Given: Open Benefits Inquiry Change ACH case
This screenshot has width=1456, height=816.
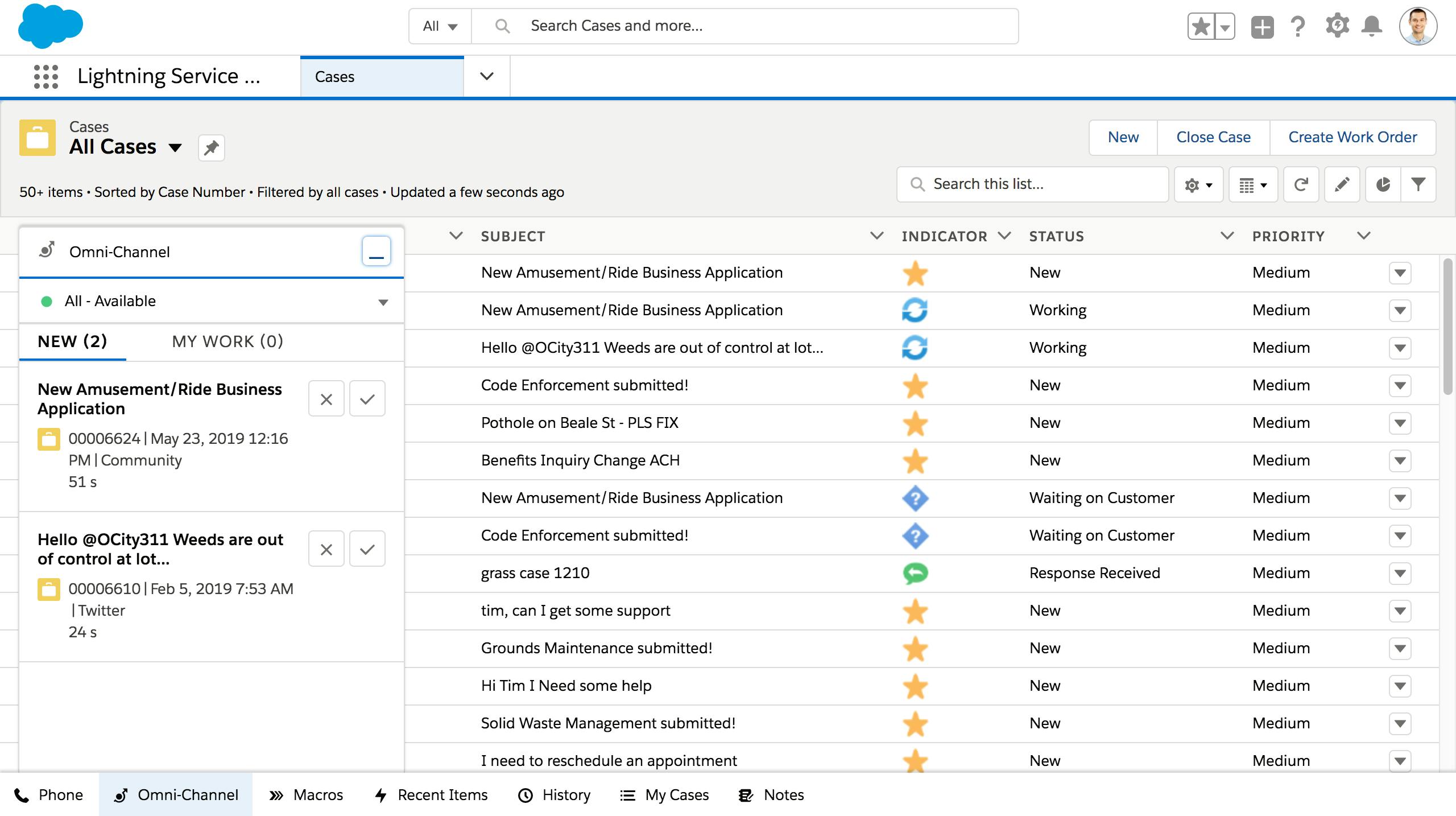Looking at the screenshot, I should coord(580,460).
